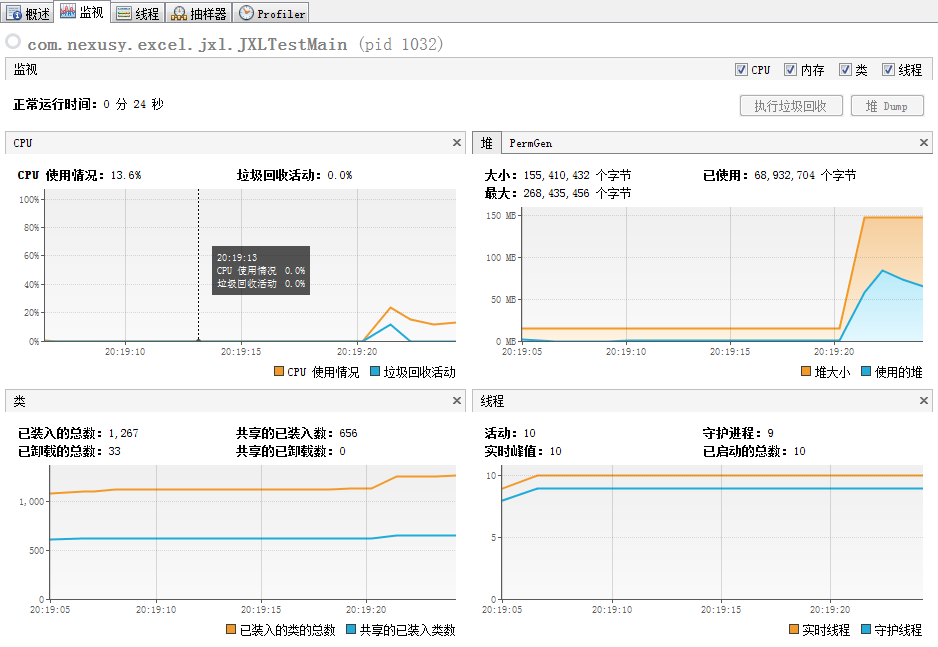
Task: Click 实时峰值 10 value
Action: coord(556,451)
